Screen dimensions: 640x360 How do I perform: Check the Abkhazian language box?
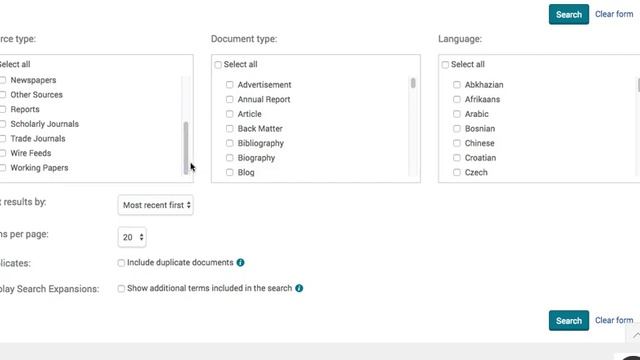[x=457, y=84]
